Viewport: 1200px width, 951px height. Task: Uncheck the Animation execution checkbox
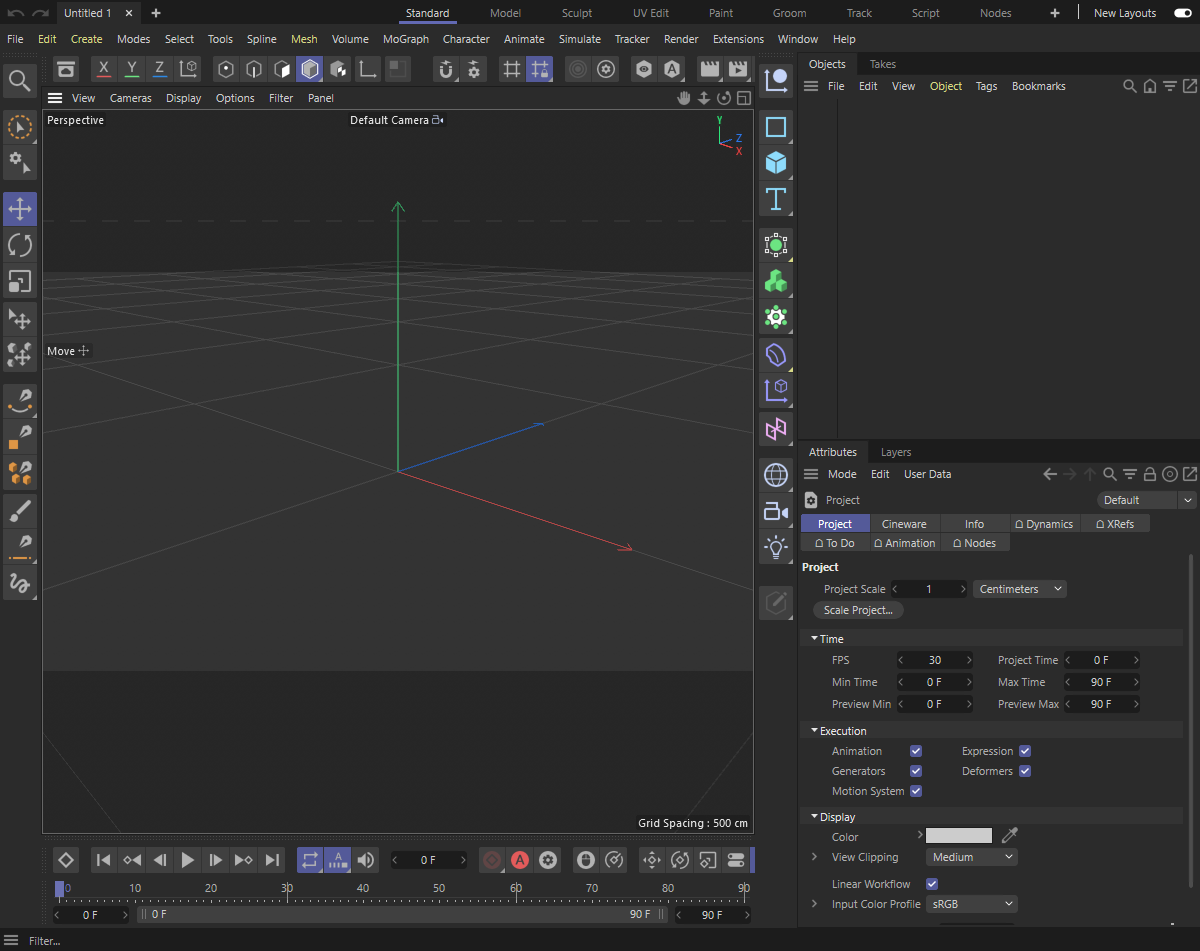pyautogui.click(x=916, y=751)
